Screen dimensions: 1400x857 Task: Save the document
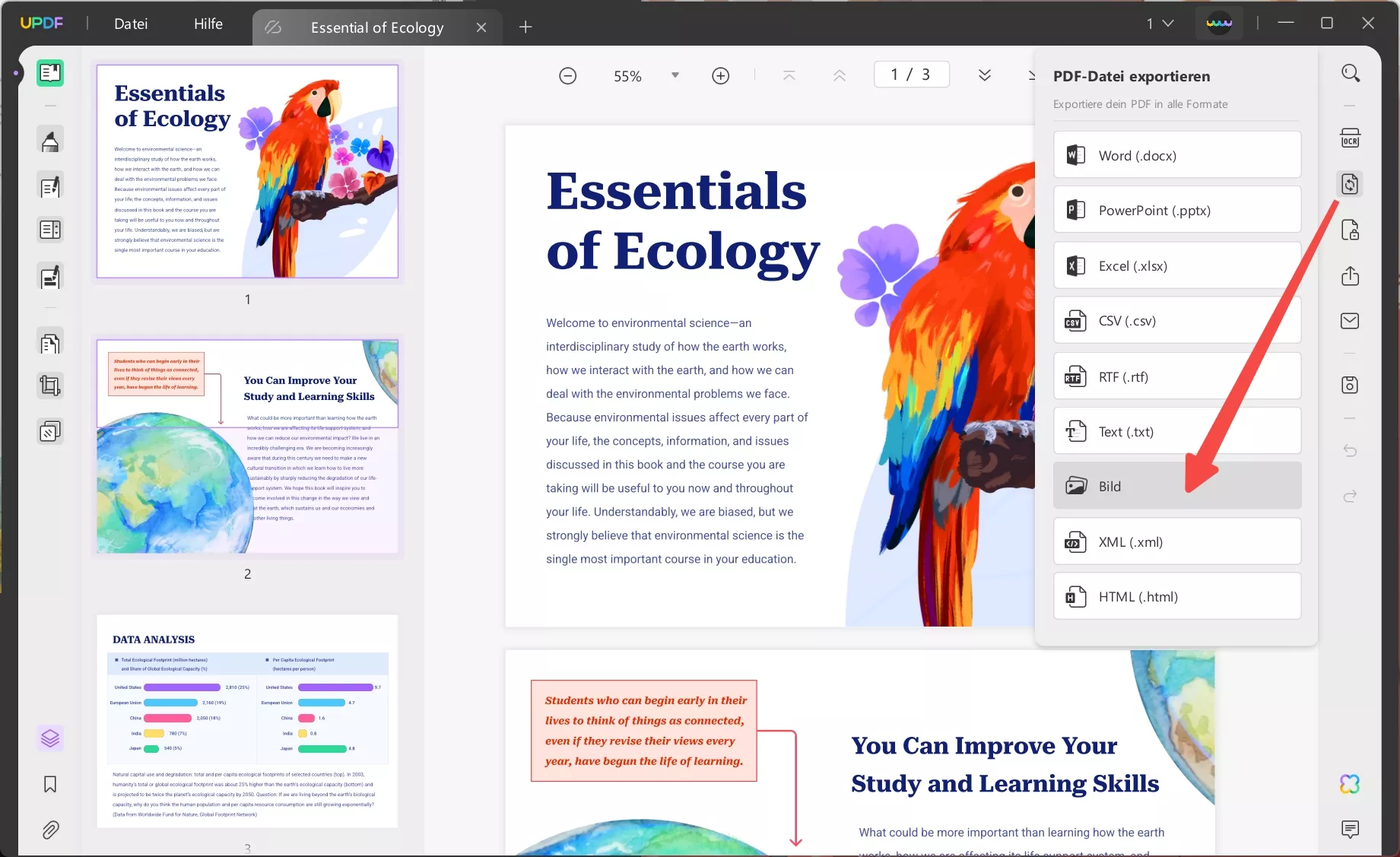(1350, 386)
